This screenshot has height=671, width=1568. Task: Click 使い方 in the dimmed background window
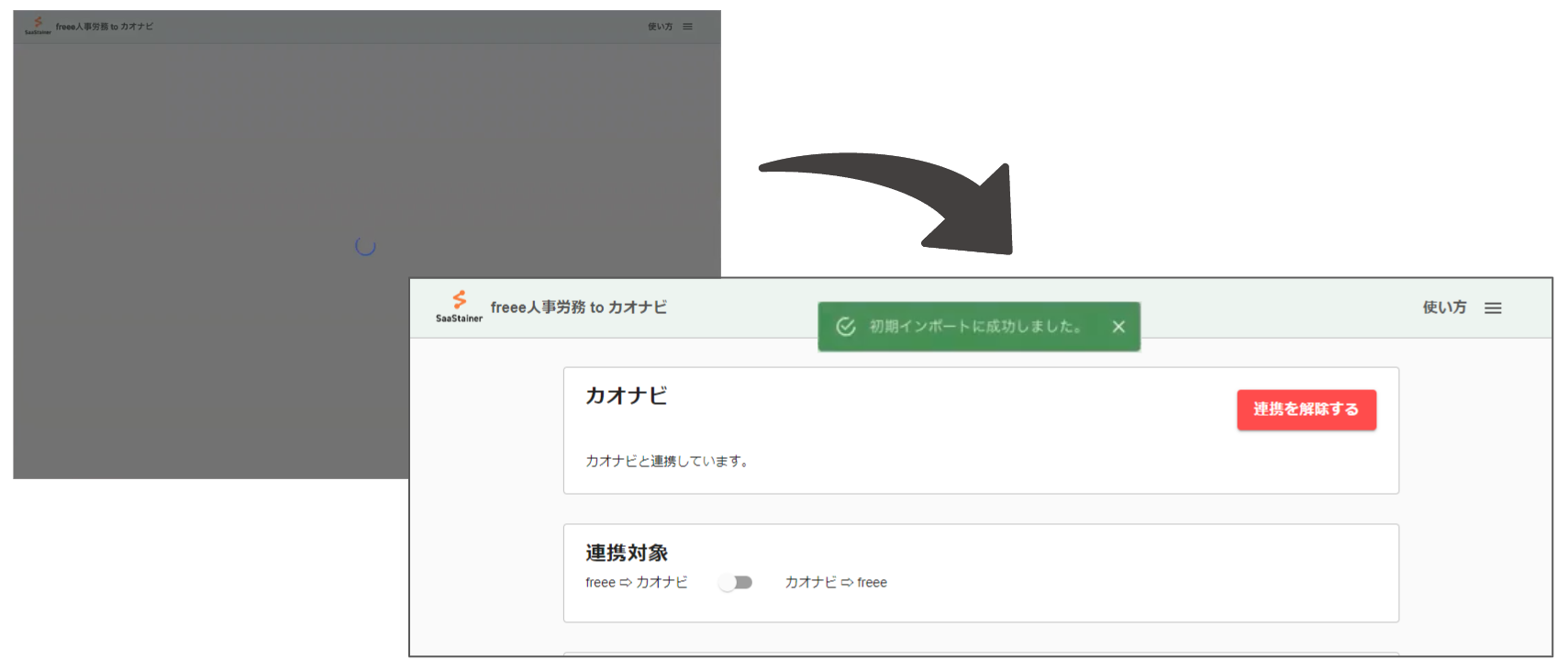click(x=660, y=27)
